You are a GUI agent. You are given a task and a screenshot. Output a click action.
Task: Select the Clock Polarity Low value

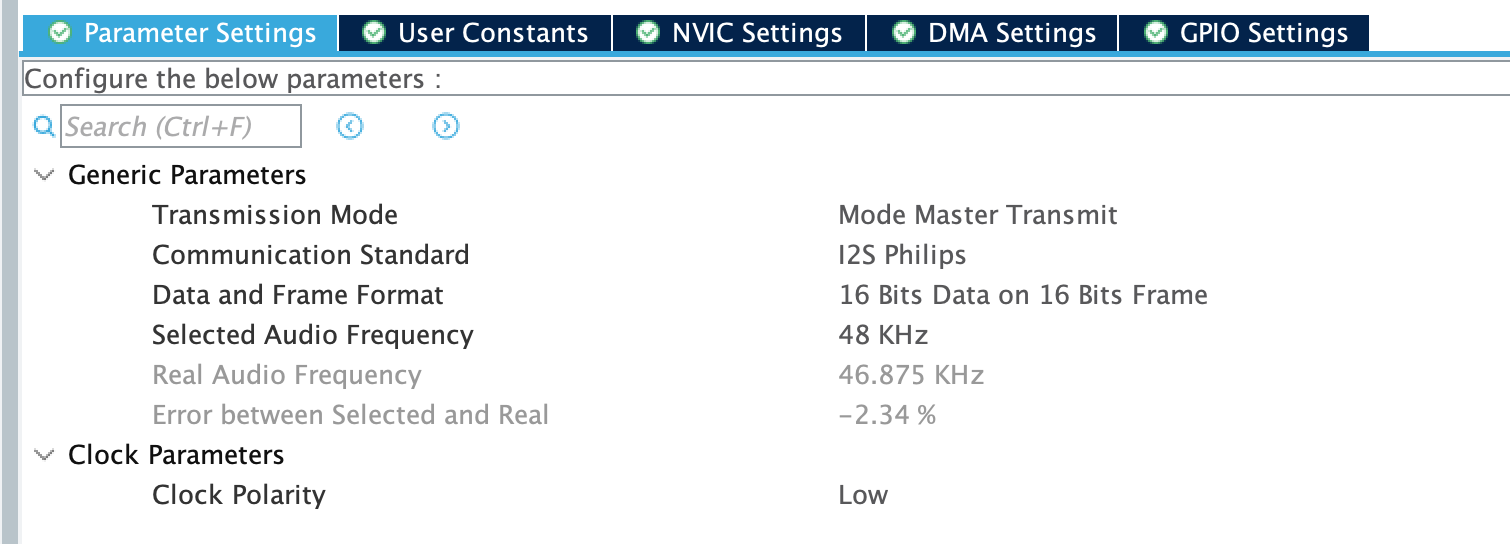coord(863,495)
